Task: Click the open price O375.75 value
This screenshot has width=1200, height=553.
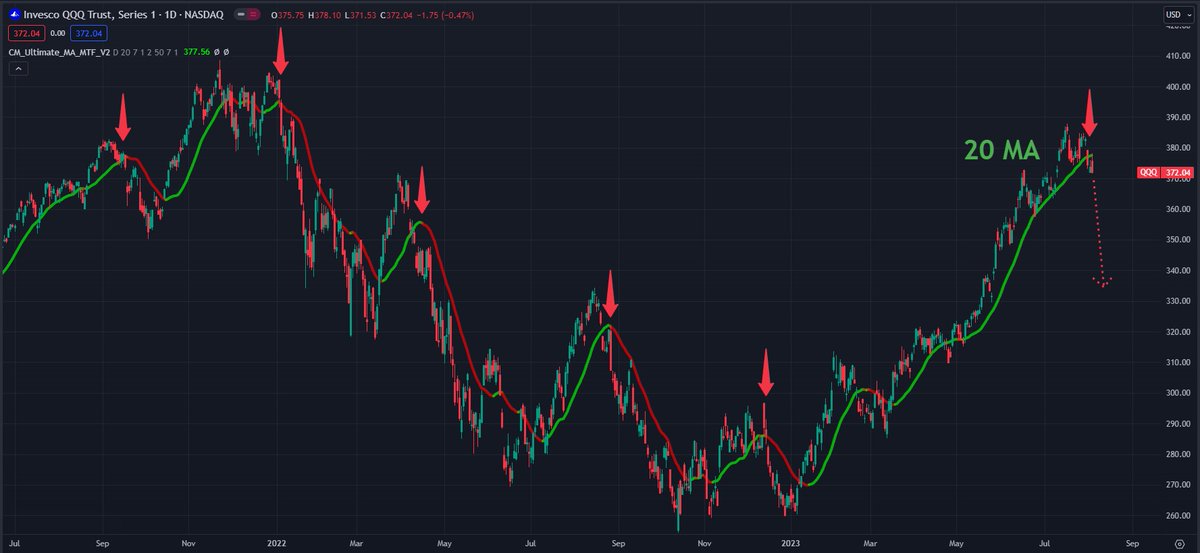Action: click(x=289, y=15)
